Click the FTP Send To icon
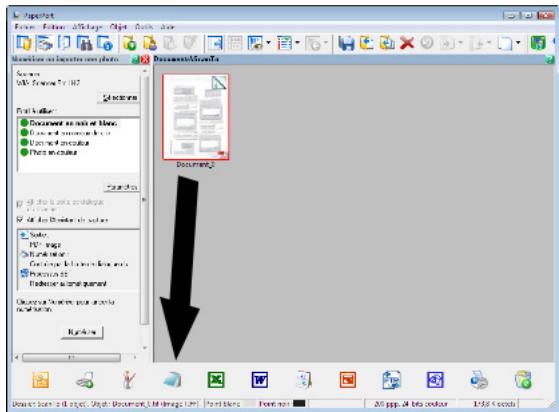 pos(391,380)
